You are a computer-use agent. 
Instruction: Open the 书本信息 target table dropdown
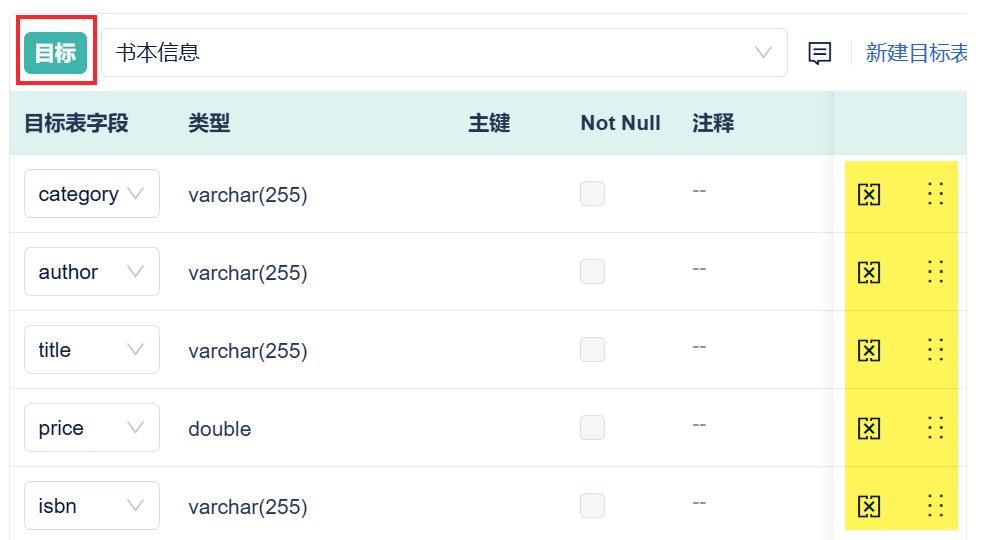[x=444, y=53]
